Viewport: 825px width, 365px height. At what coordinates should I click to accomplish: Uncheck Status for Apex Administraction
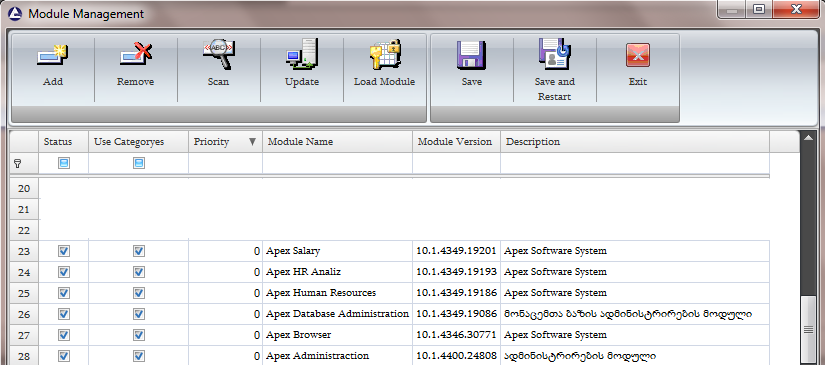64,356
